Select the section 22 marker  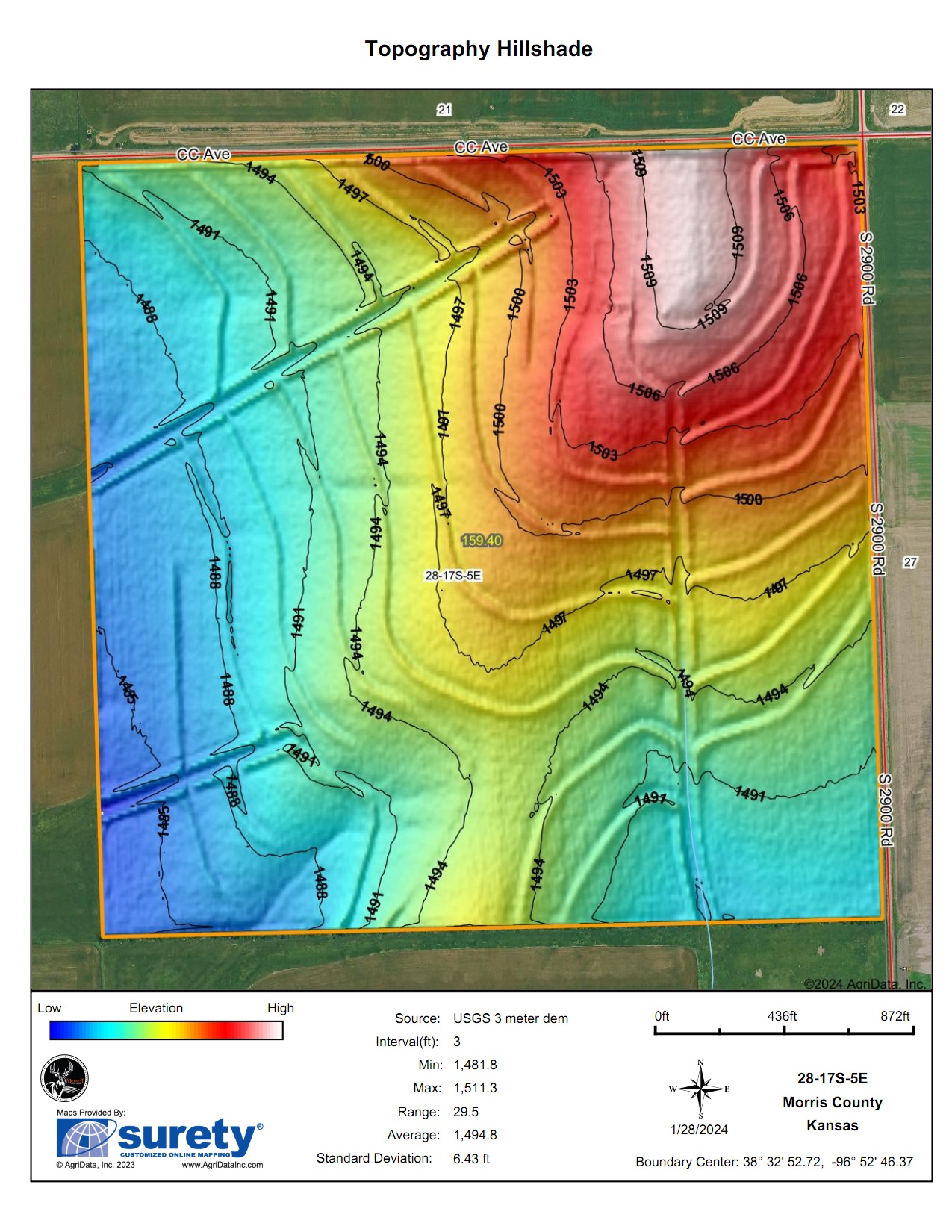tap(897, 109)
